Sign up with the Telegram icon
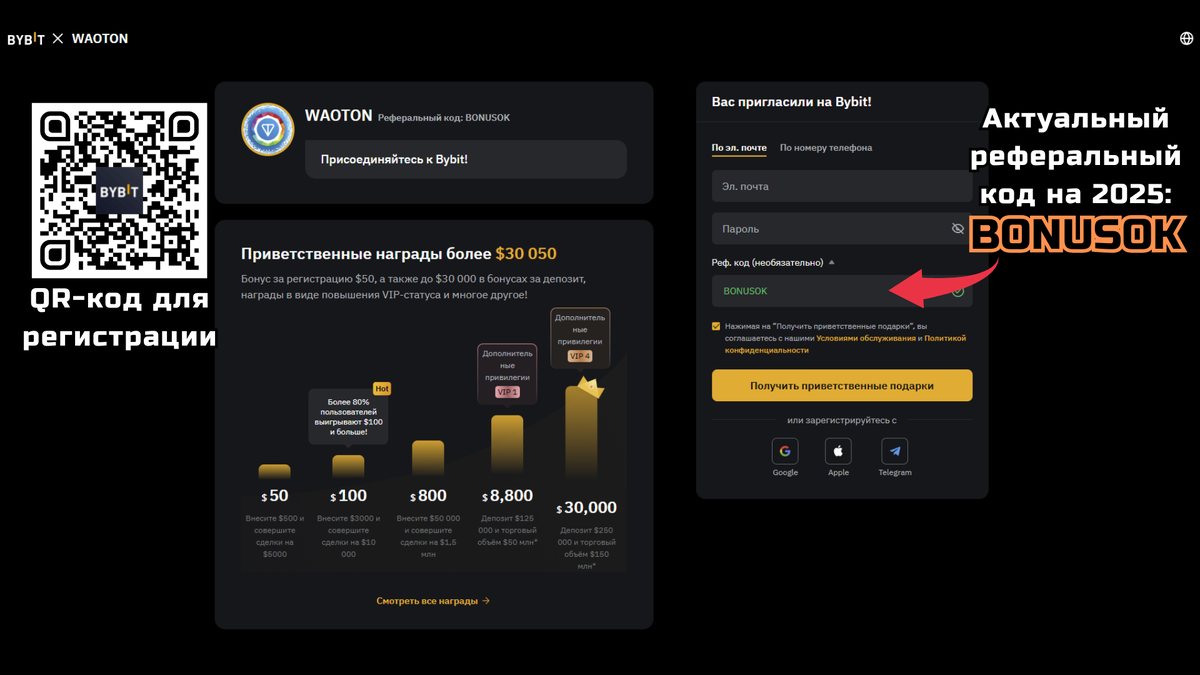Image resolution: width=1200 pixels, height=675 pixels. tap(895, 451)
